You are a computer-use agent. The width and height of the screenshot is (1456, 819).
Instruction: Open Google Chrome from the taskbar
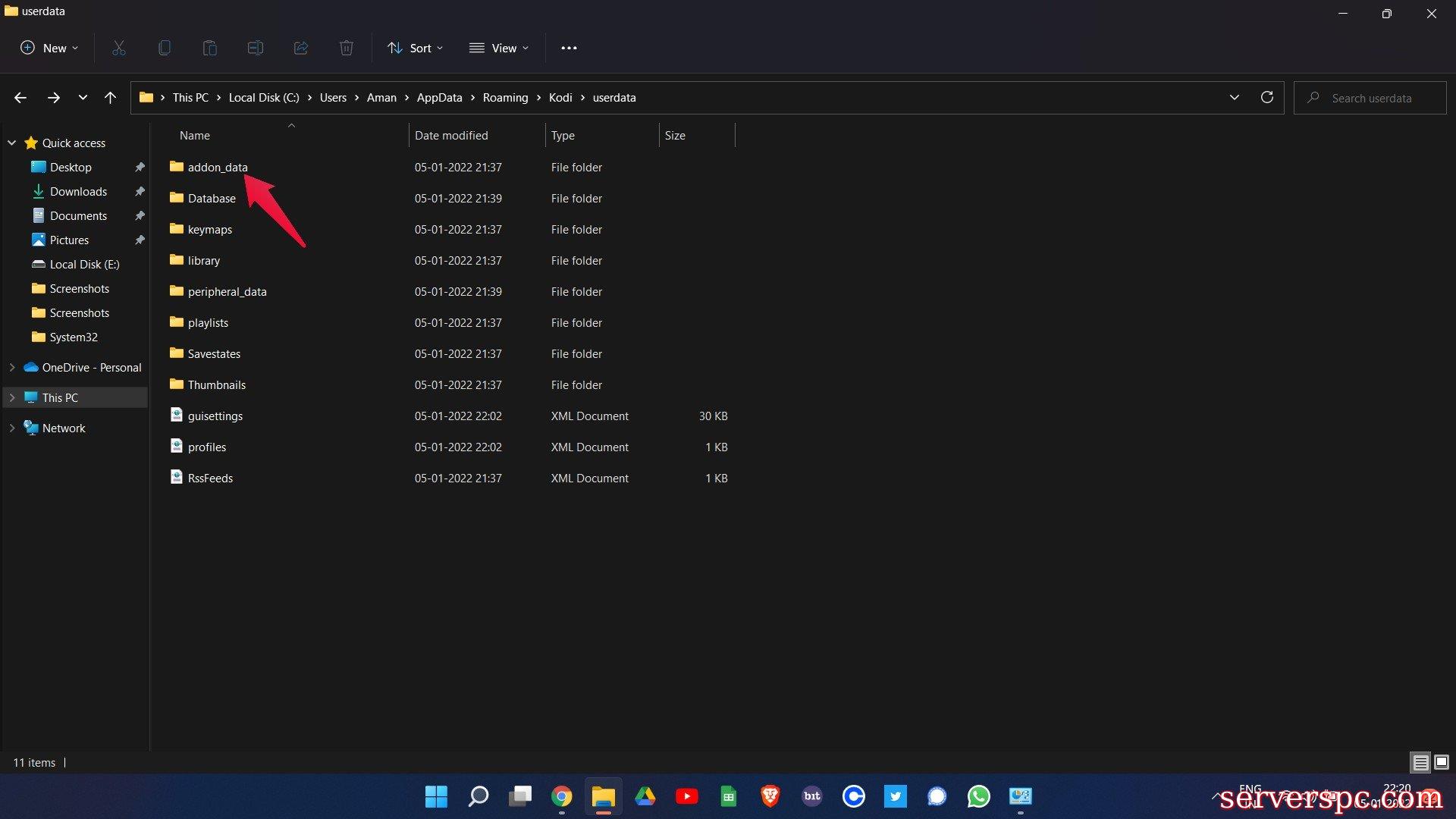561,796
